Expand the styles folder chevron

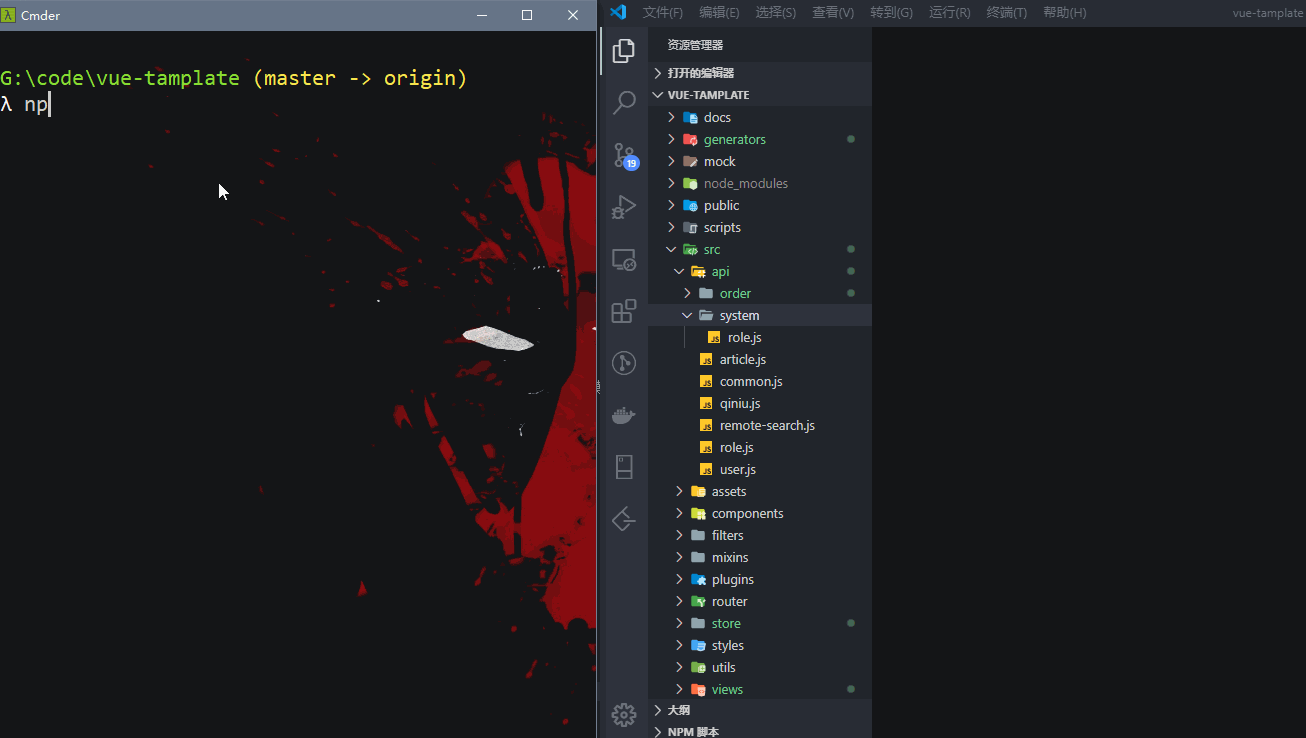pyautogui.click(x=680, y=646)
